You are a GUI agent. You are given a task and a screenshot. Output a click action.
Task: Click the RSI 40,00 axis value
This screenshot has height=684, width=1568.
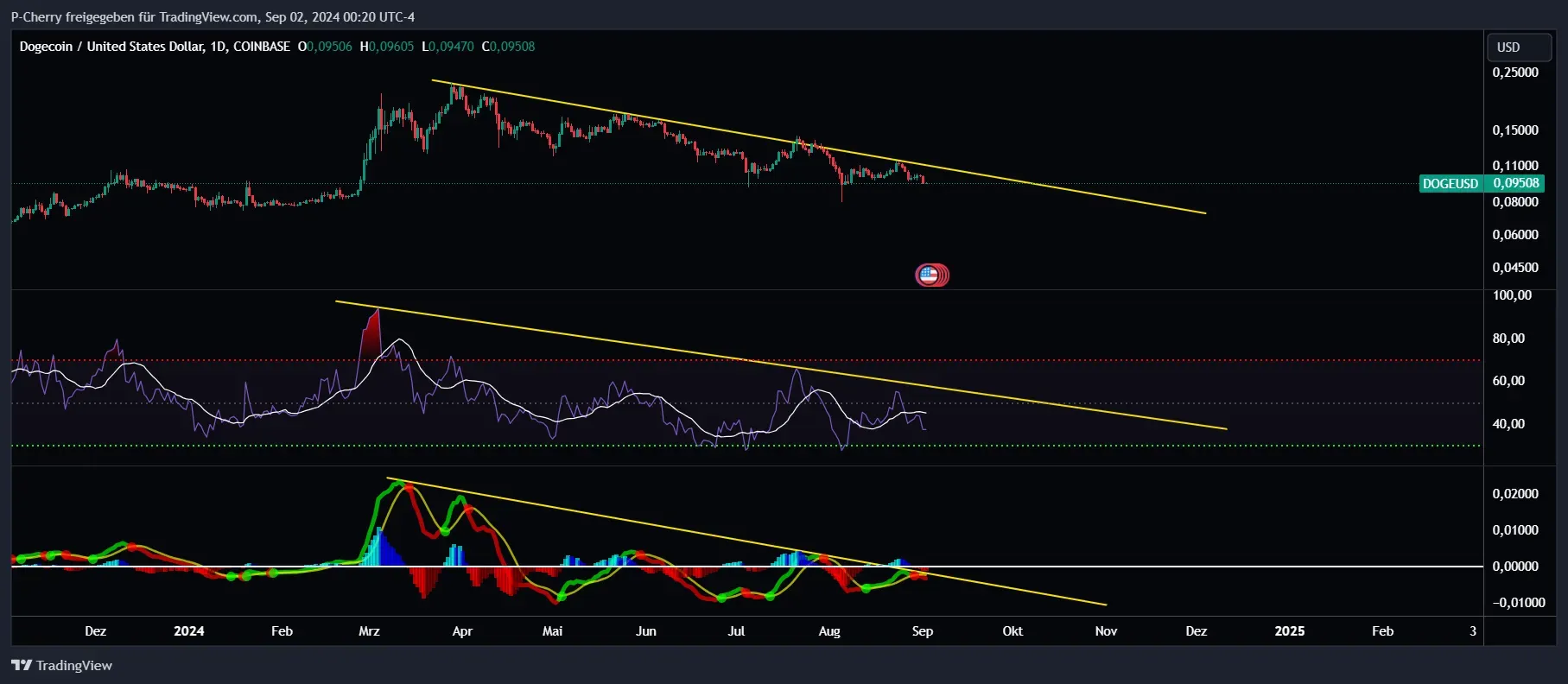click(1508, 424)
